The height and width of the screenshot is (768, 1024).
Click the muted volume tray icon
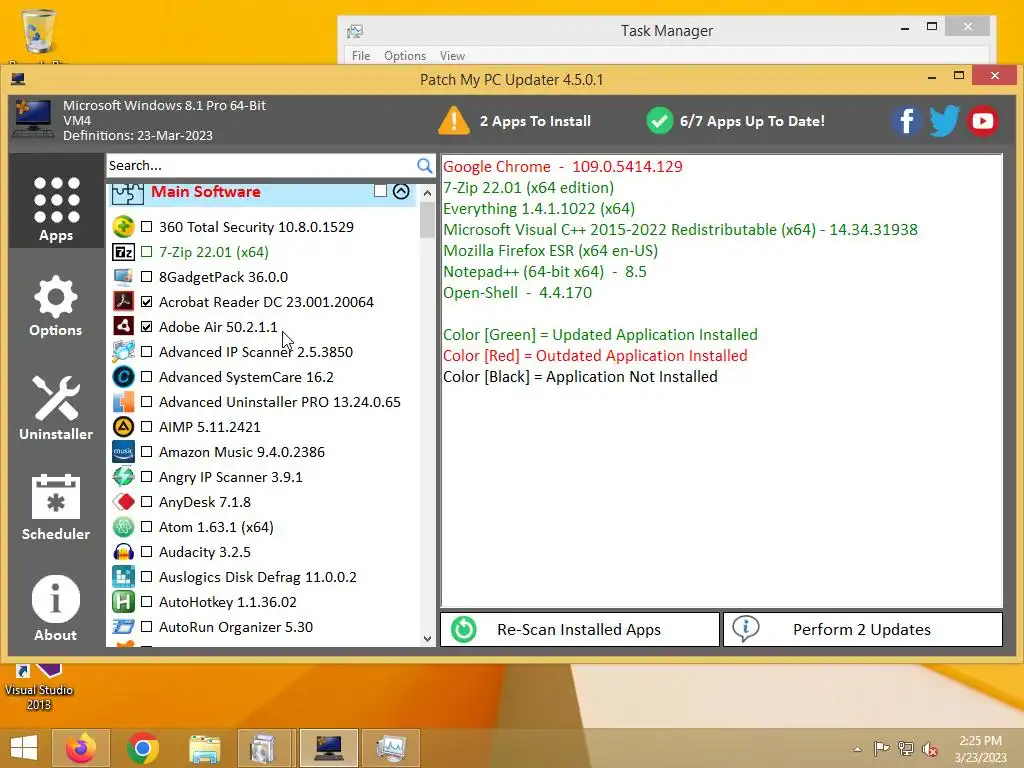(930, 749)
